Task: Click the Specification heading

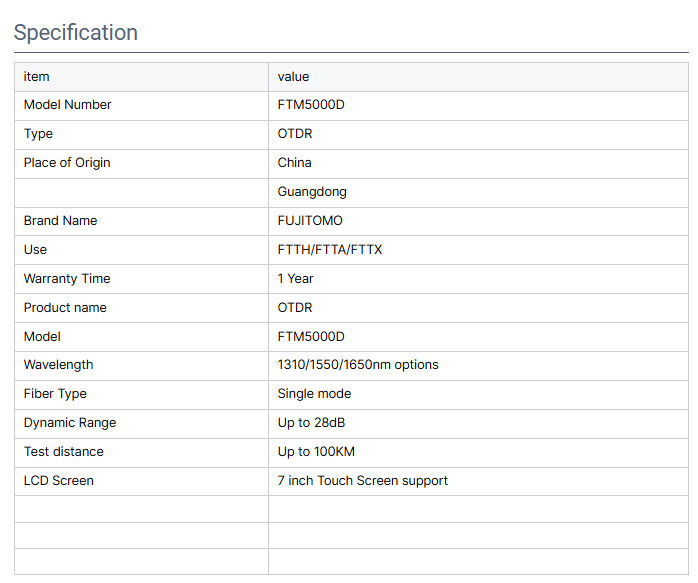Action: 76,32
